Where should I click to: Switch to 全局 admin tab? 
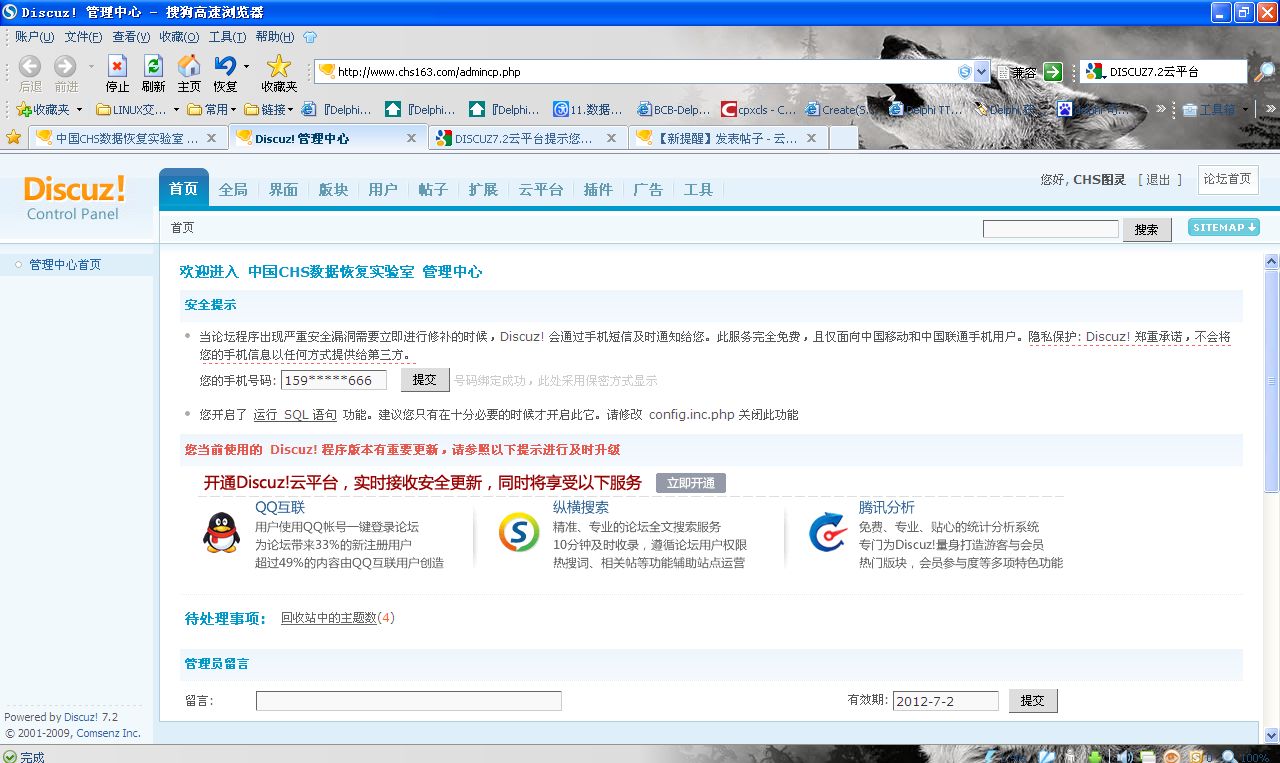[x=233, y=189]
